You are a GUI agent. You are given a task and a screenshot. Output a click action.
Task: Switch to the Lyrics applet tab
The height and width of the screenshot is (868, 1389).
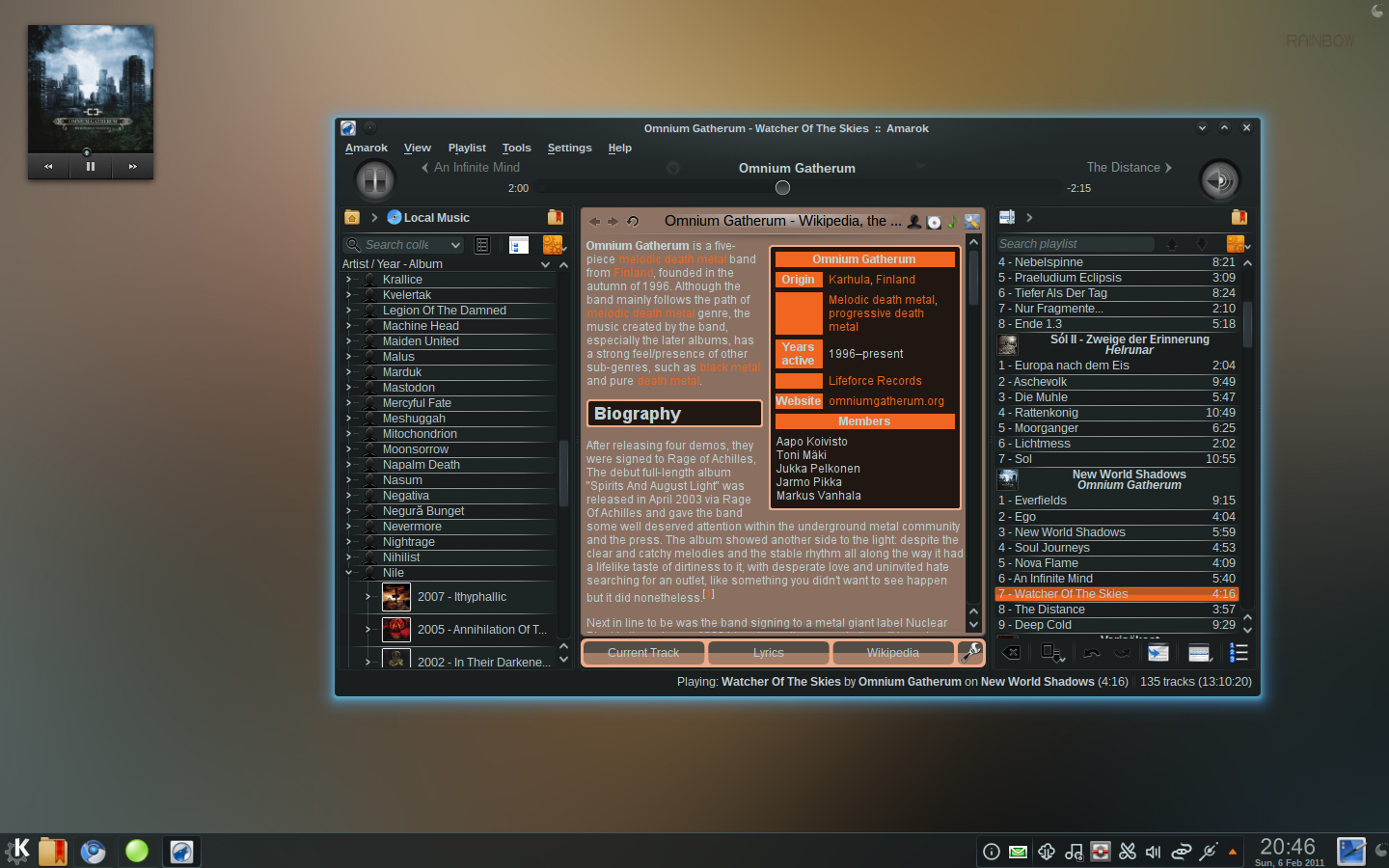(x=769, y=653)
